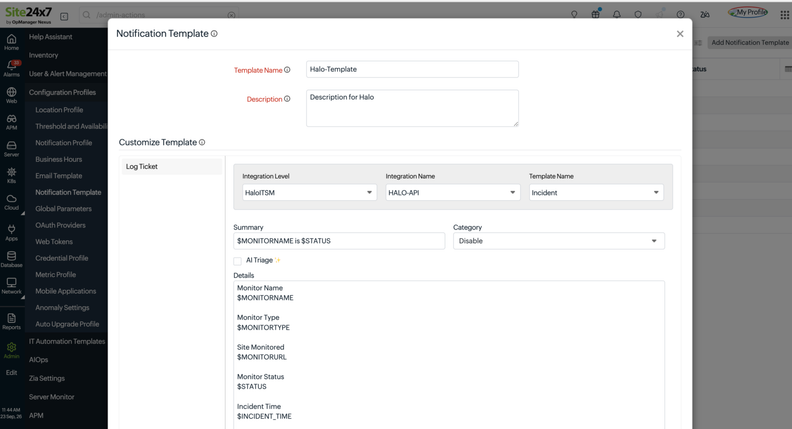Open Email Template menu item
The width and height of the screenshot is (792, 429).
(59, 176)
